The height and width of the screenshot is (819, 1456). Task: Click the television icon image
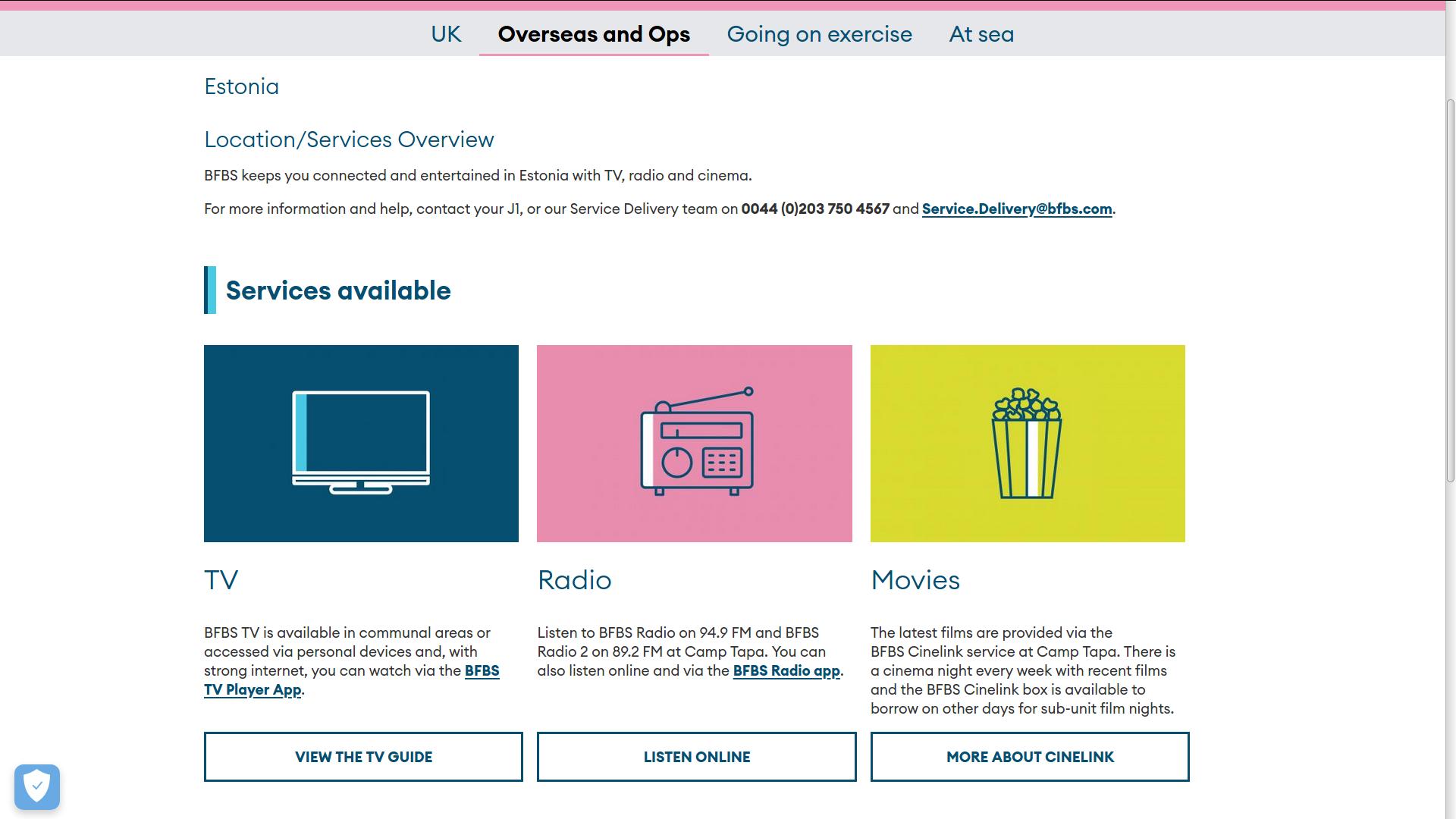(361, 443)
